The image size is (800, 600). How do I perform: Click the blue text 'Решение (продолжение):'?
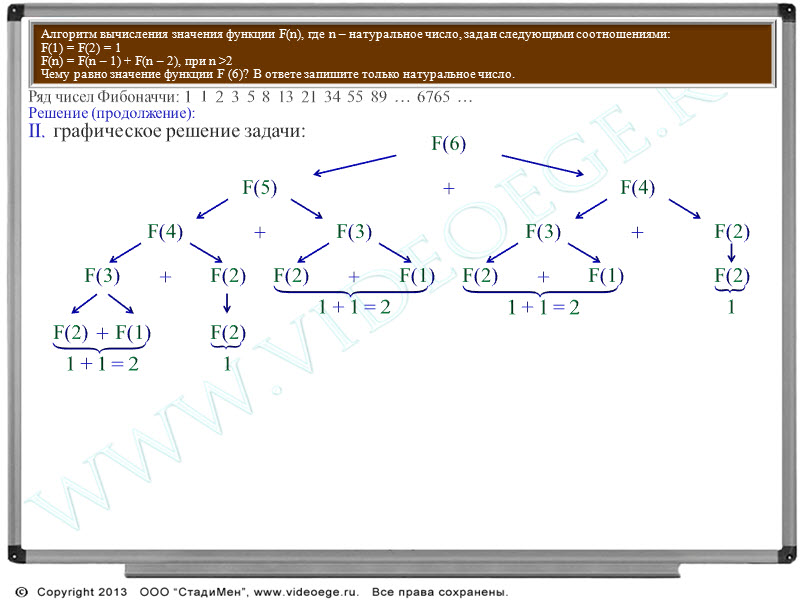pyautogui.click(x=112, y=113)
